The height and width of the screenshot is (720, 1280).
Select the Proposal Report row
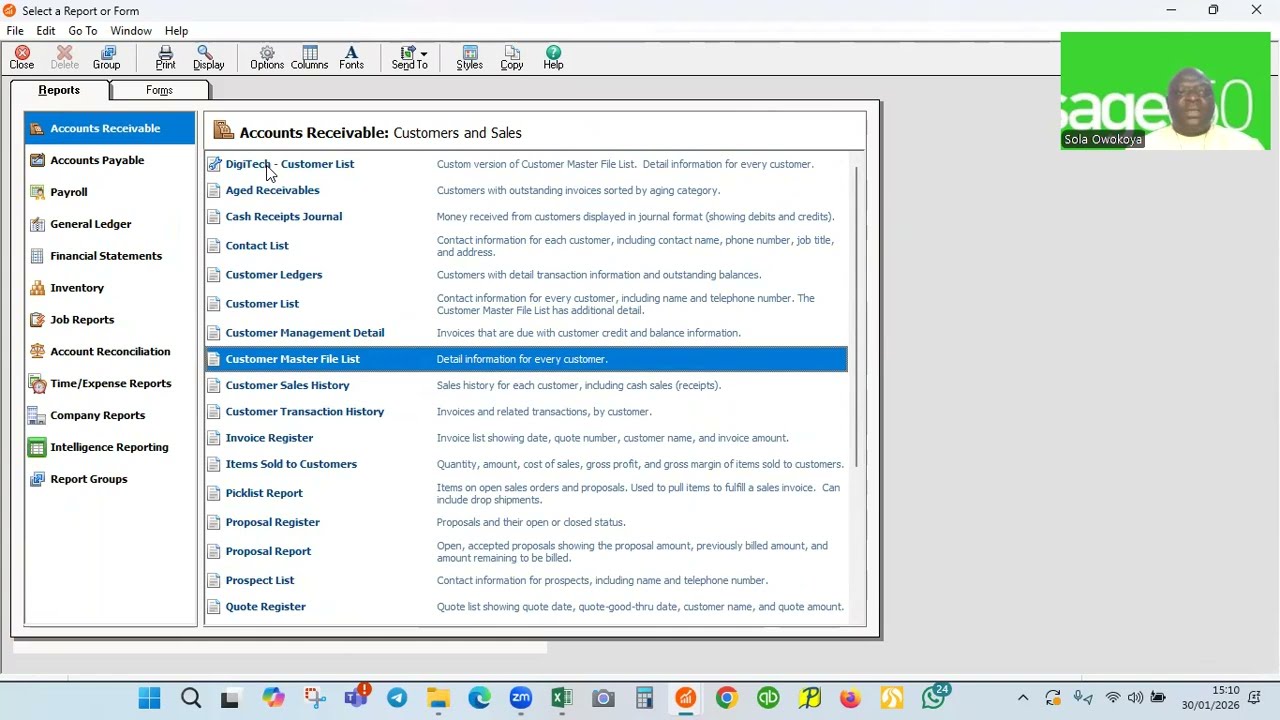pos(526,551)
